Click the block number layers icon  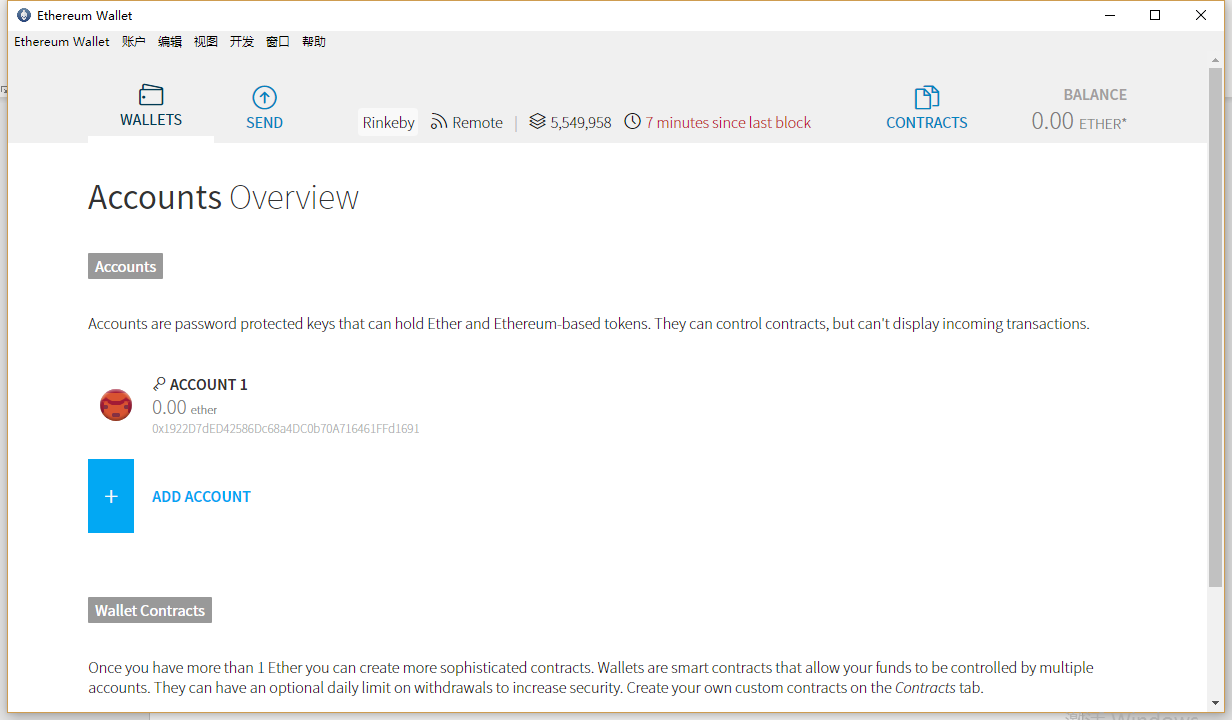[x=537, y=122]
